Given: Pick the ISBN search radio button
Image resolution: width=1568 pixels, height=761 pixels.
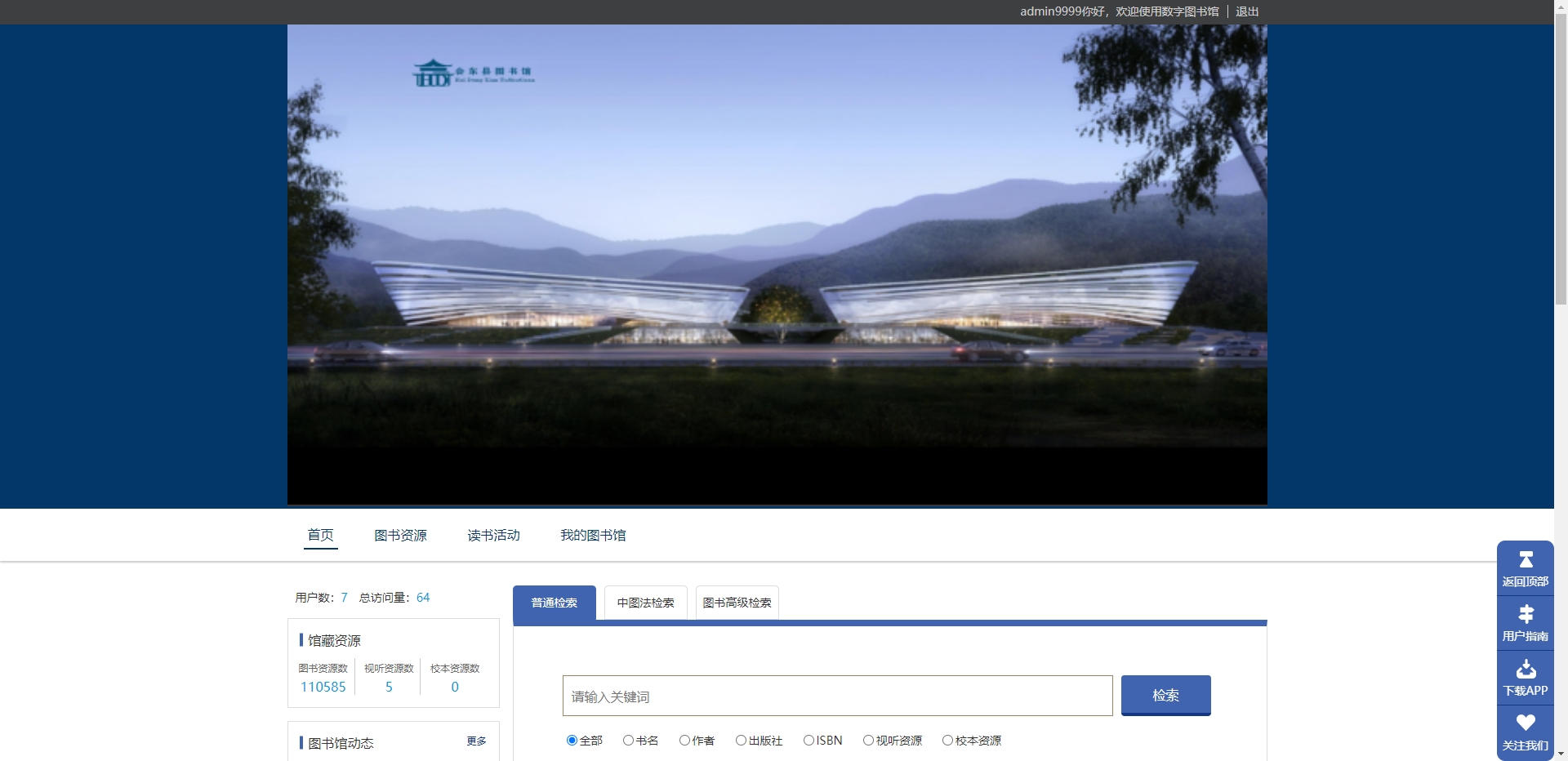Looking at the screenshot, I should [x=808, y=741].
